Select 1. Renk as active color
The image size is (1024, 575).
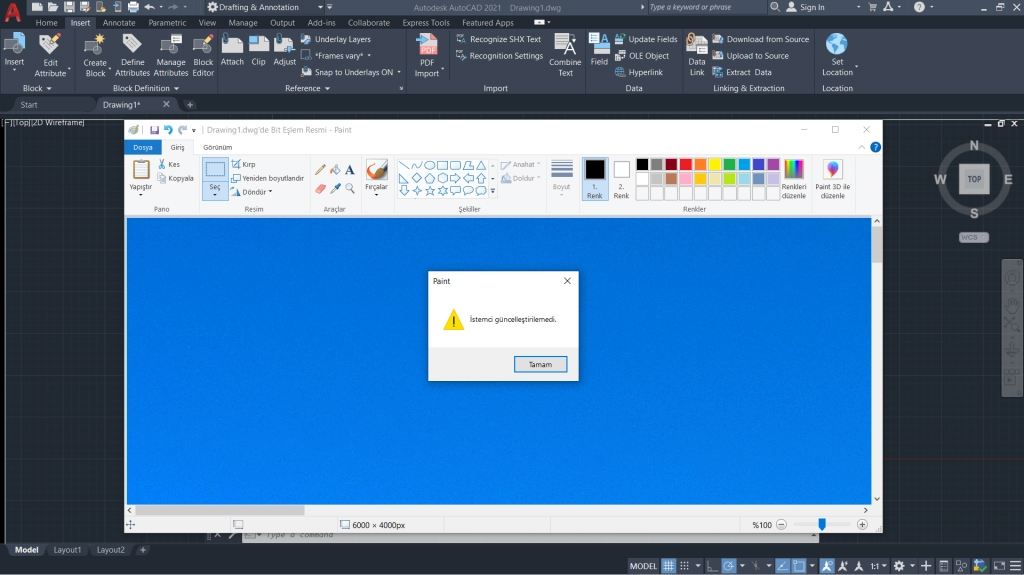595,178
